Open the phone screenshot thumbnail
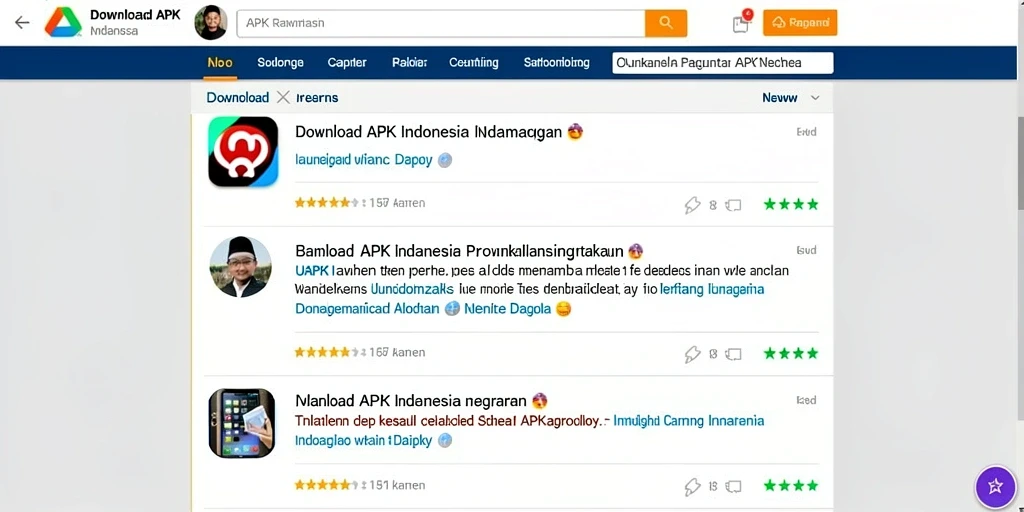This screenshot has height=512, width=1024. 242,423
